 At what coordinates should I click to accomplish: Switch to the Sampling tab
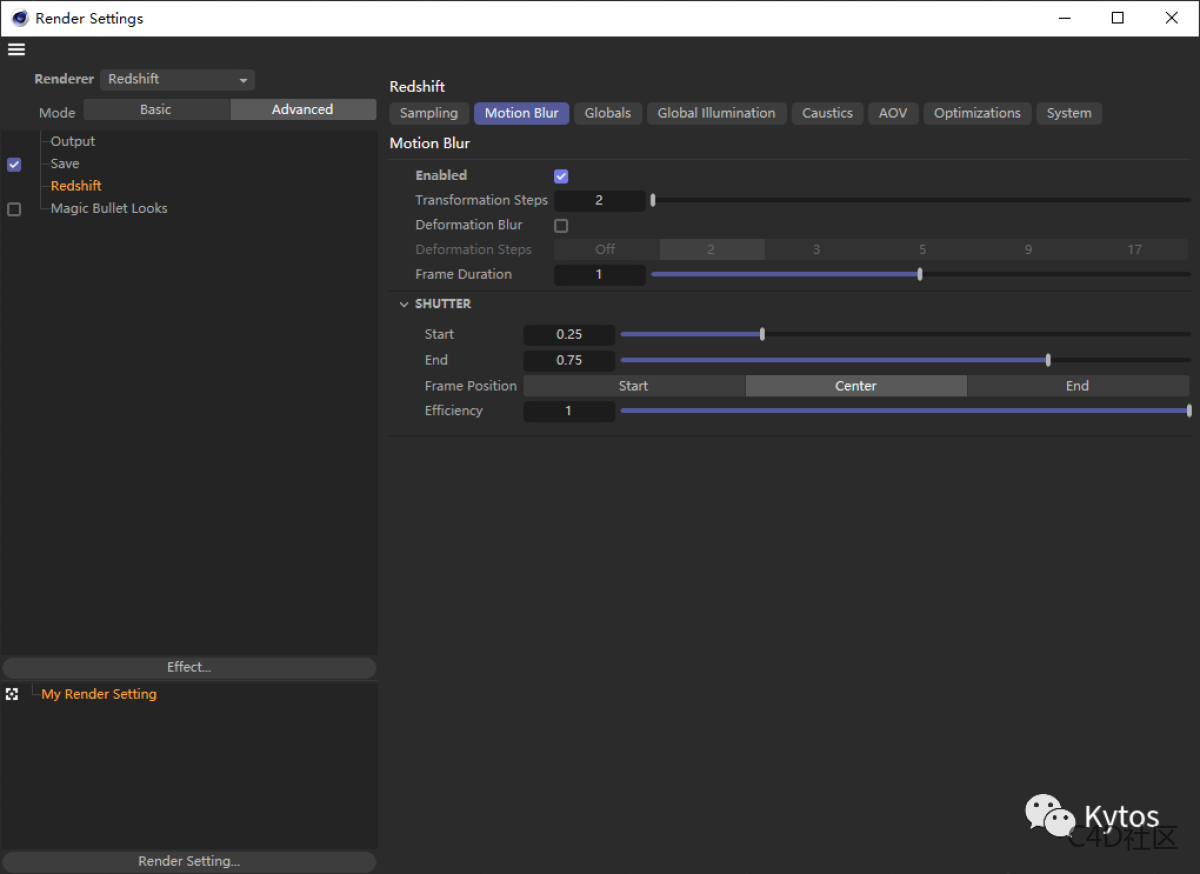point(428,113)
